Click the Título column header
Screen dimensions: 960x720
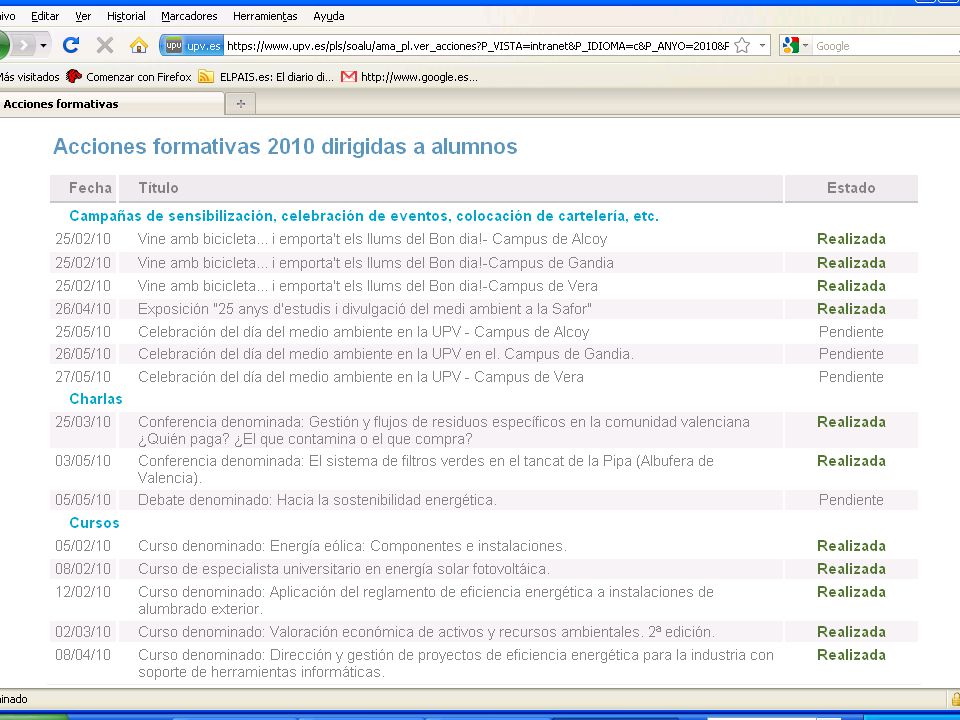[451, 188]
